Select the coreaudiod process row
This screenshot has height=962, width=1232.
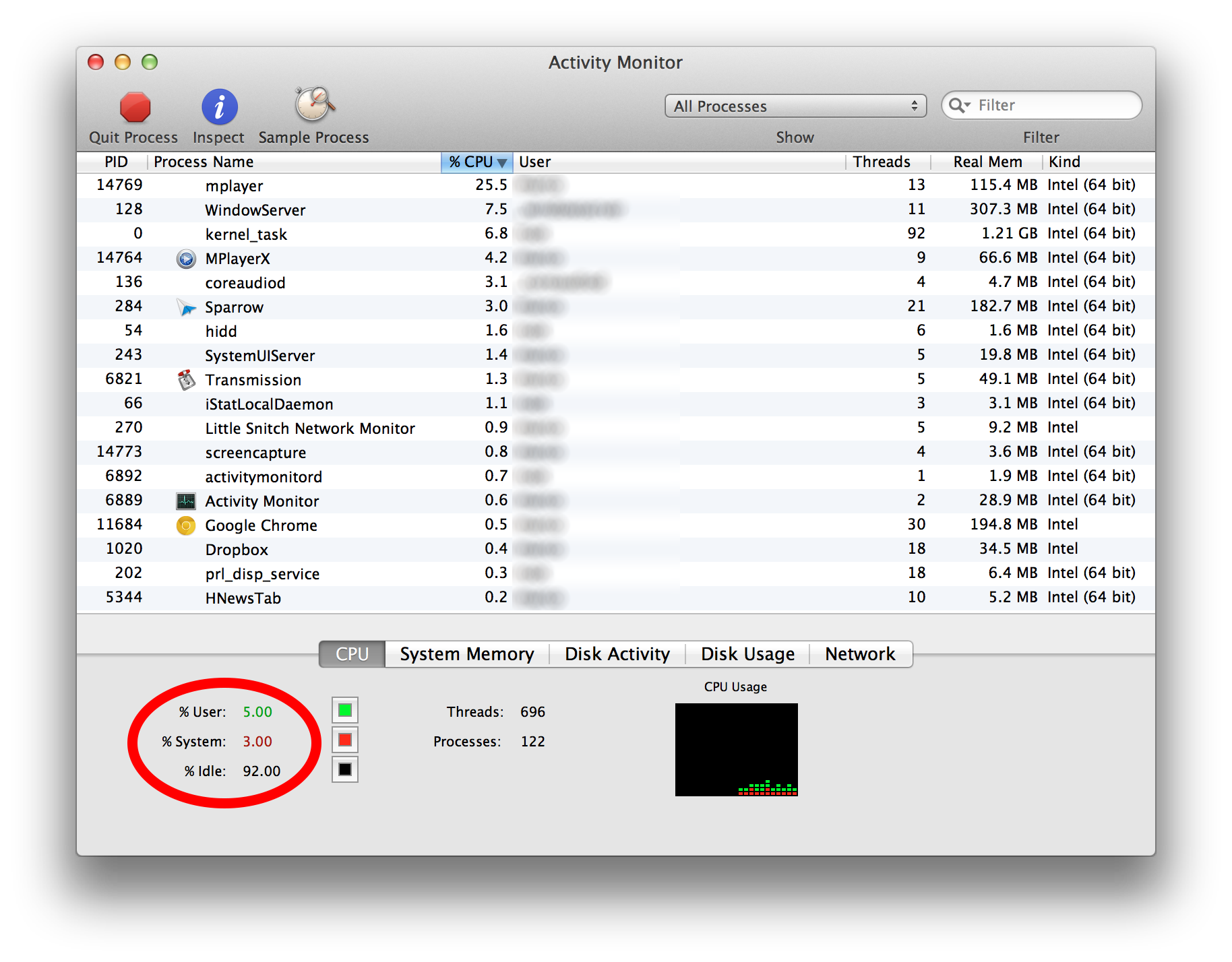[616, 282]
